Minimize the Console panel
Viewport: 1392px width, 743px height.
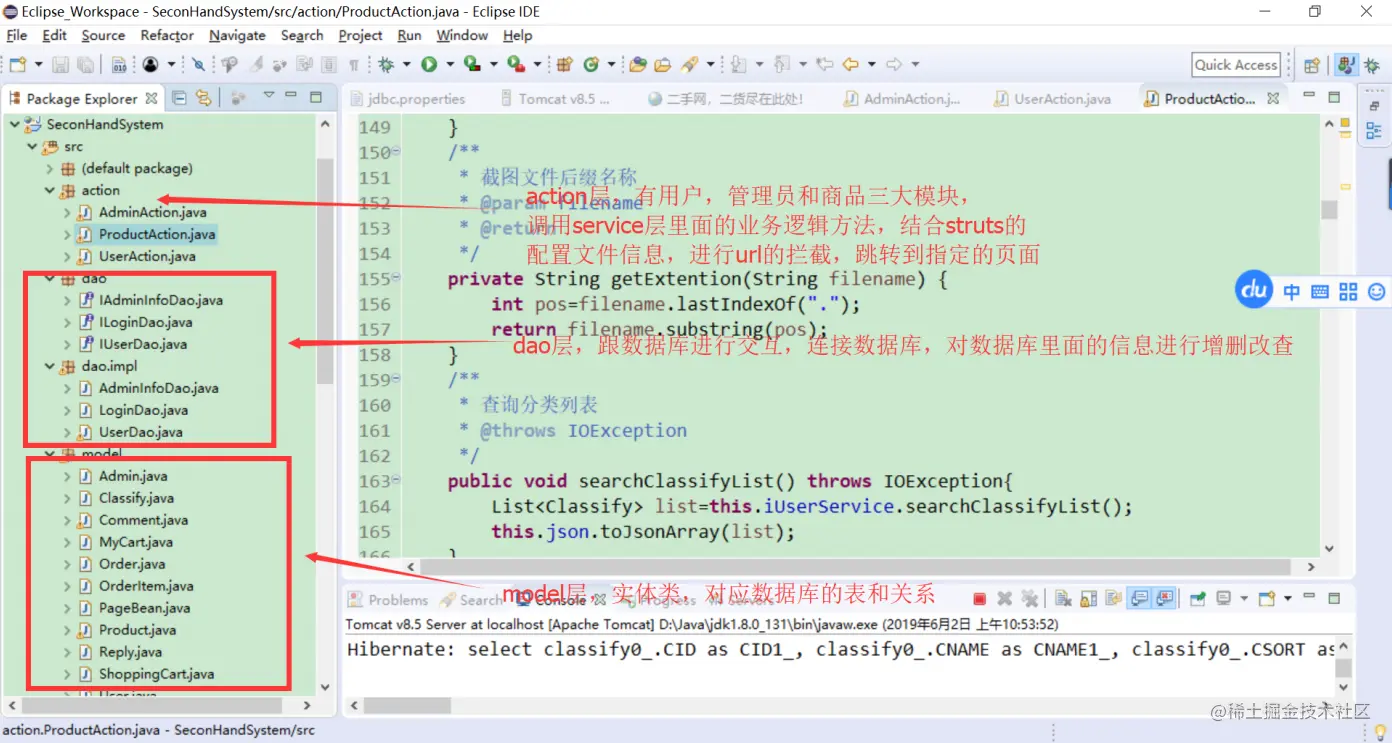1309,598
